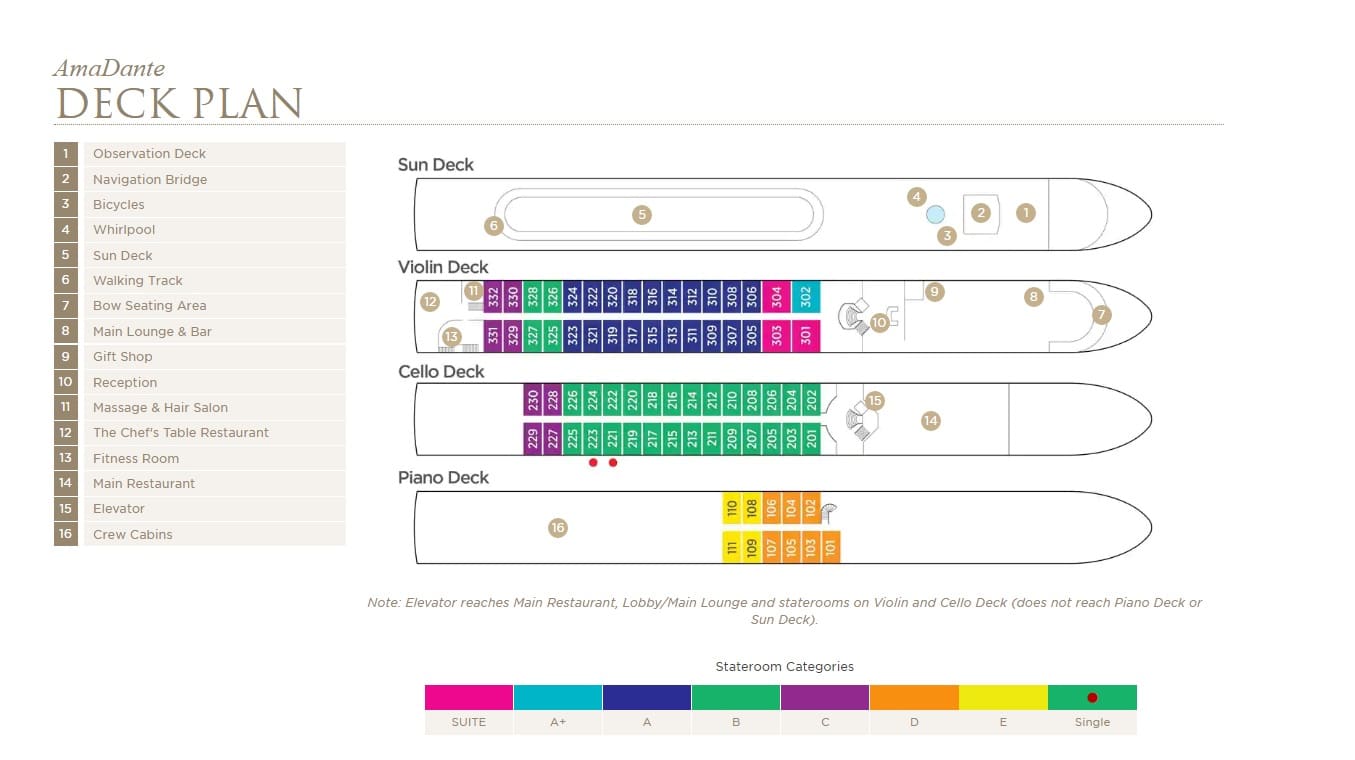
Task: Select circle marker 7 at the Violin Deck bow
Action: tap(1102, 314)
